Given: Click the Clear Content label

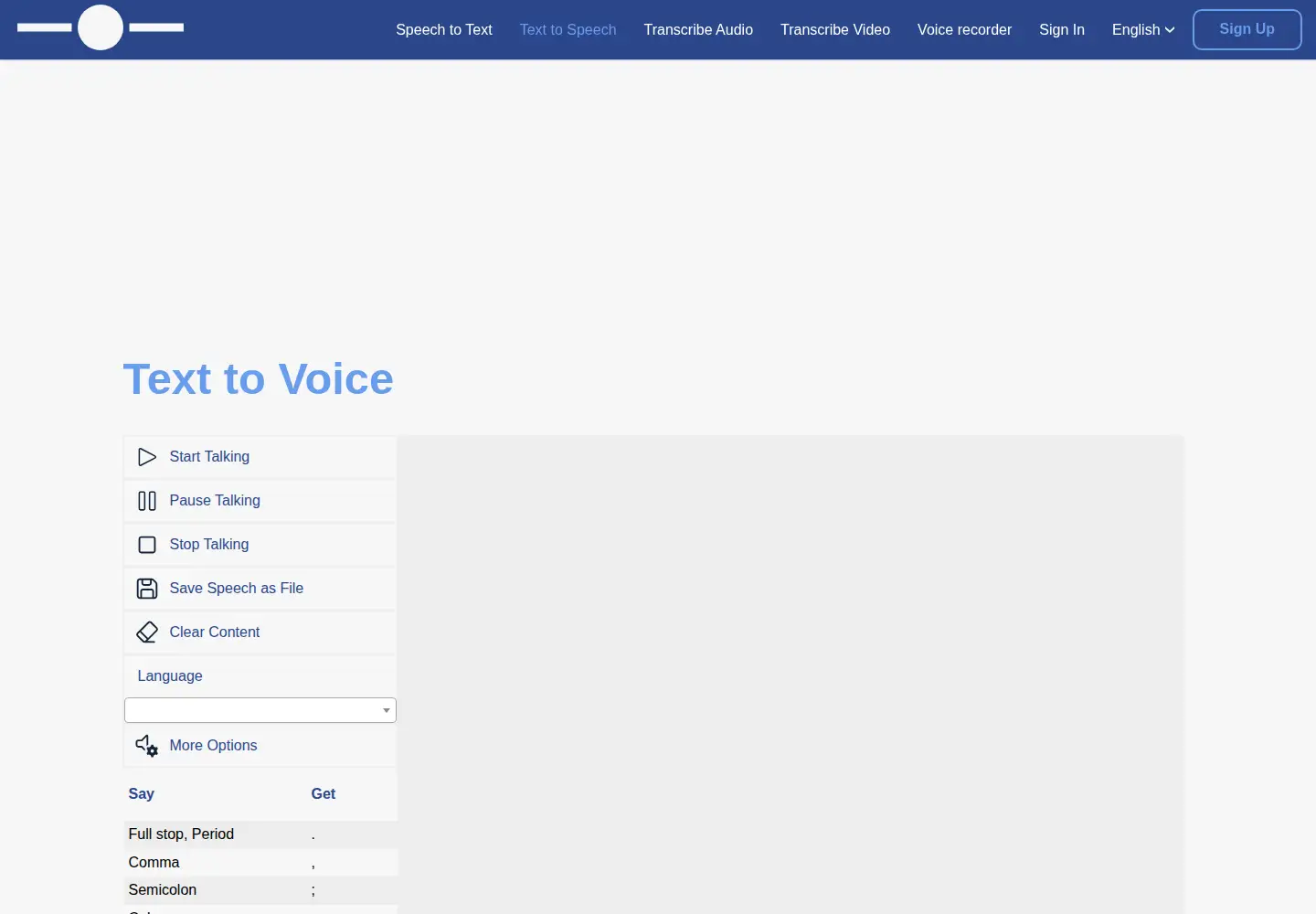Looking at the screenshot, I should 215,632.
